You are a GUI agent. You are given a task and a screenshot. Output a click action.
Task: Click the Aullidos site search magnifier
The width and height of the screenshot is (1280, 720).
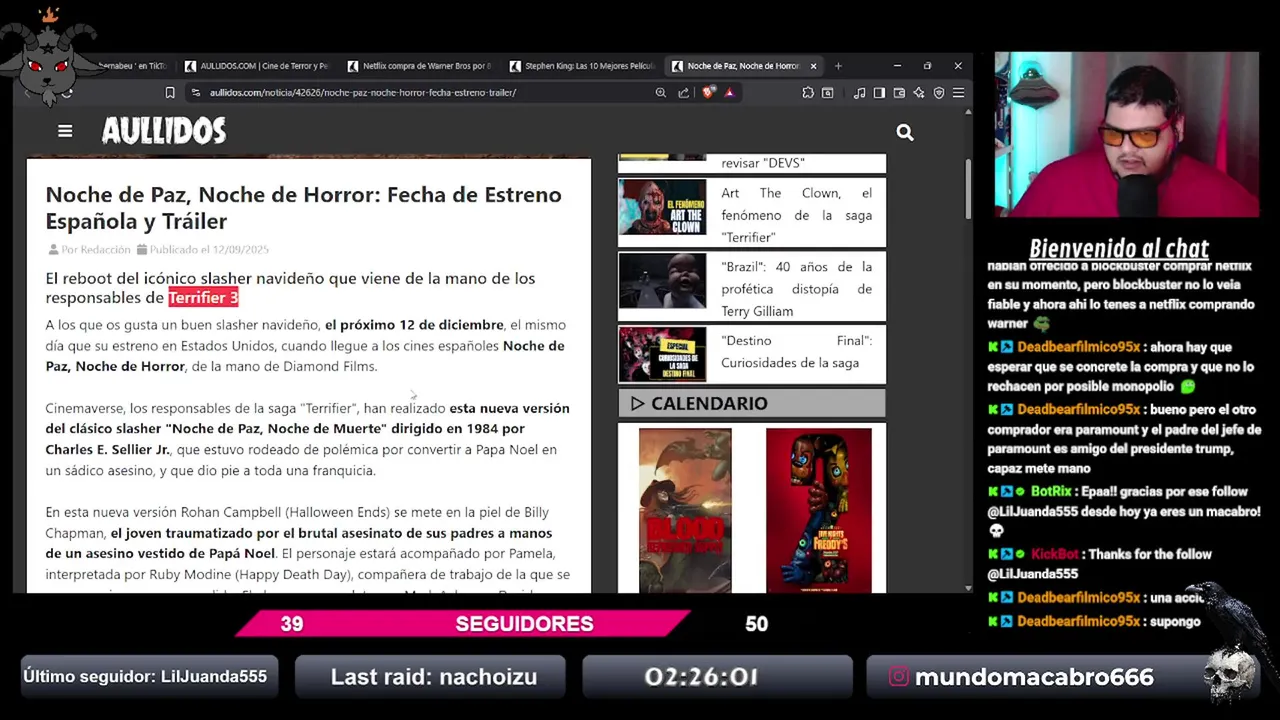(905, 132)
